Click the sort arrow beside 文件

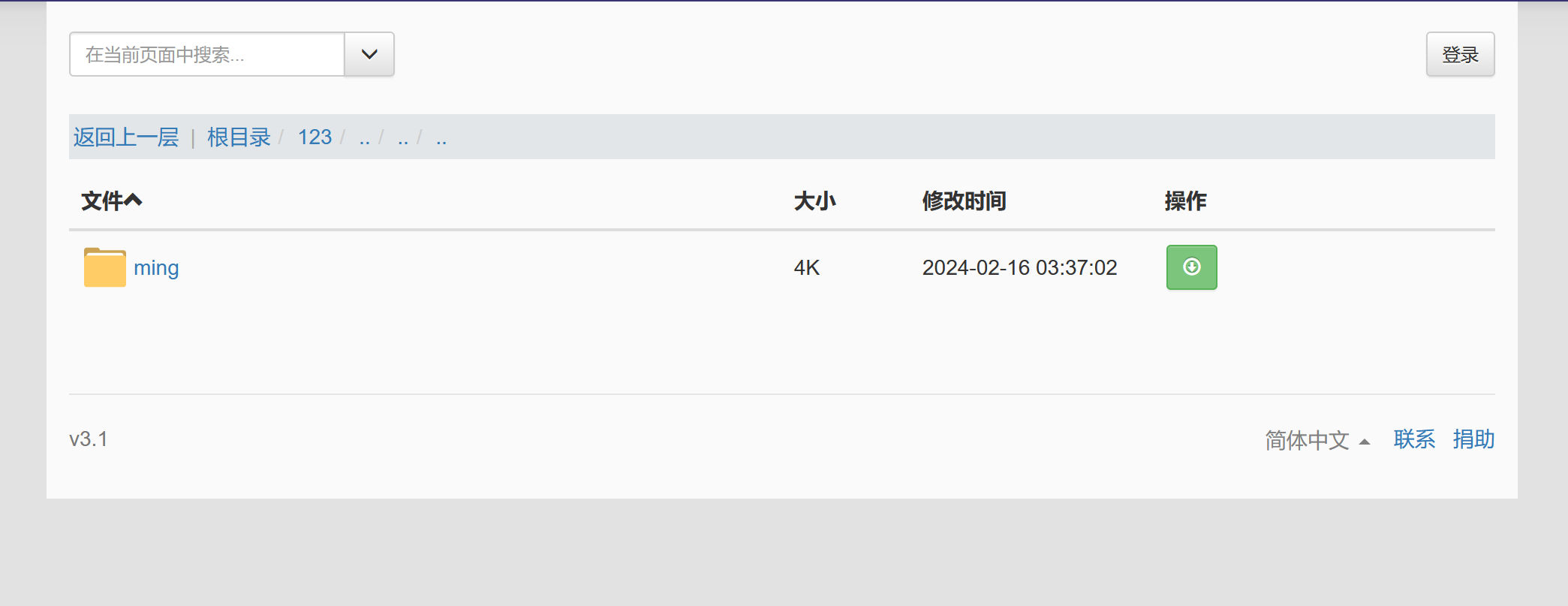tap(134, 200)
